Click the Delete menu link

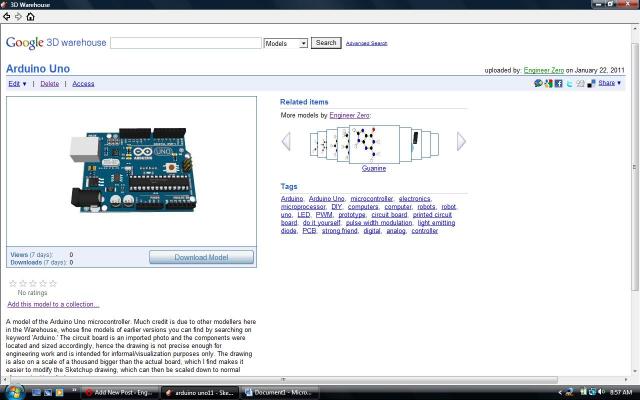coord(49,84)
